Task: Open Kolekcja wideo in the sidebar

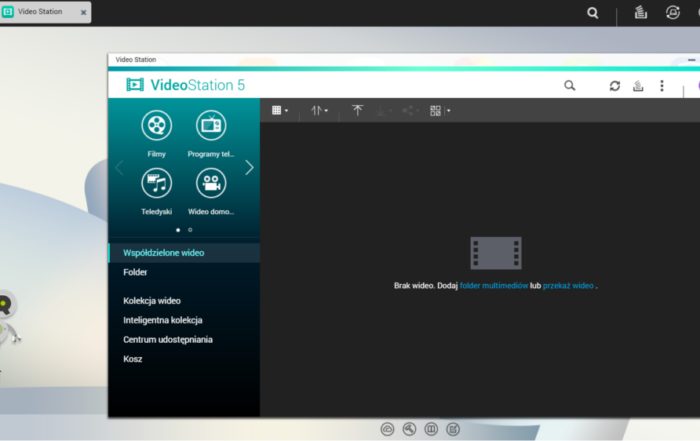Action: [184, 301]
